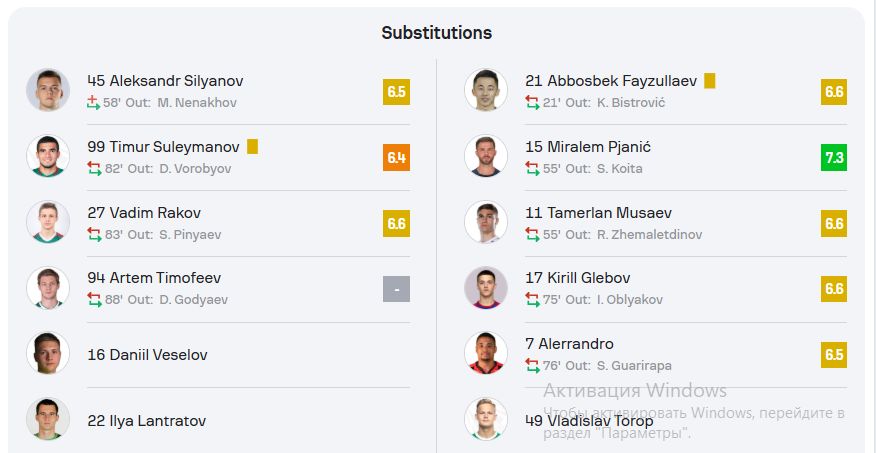Open the 7.3 green rating for Pjanić
Screen dimensions: 876x453
tap(834, 158)
